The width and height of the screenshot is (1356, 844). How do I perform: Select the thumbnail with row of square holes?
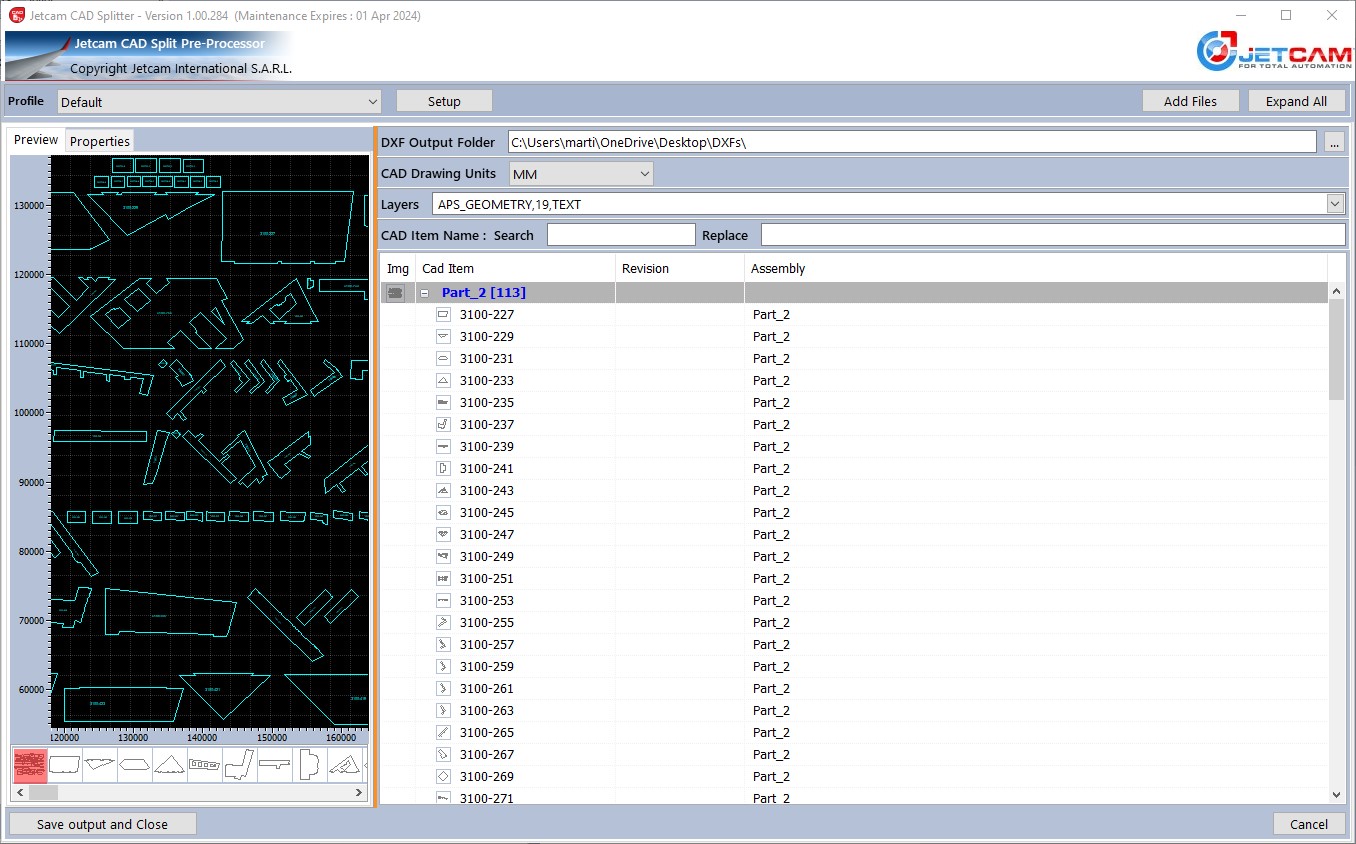205,765
